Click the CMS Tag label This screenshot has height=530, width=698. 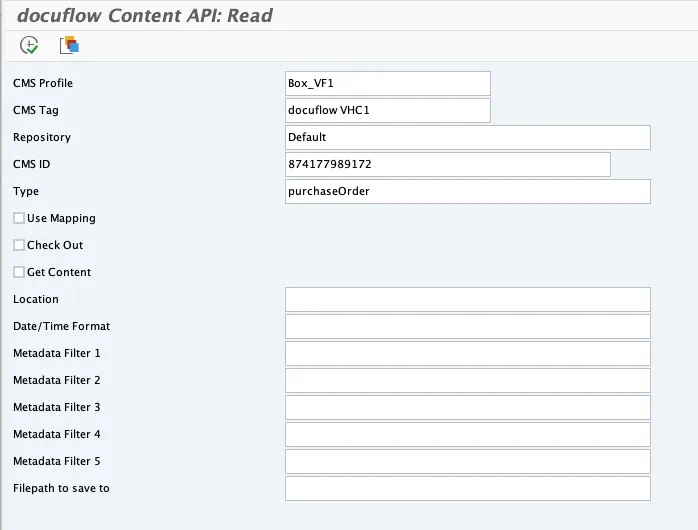[x=36, y=110]
